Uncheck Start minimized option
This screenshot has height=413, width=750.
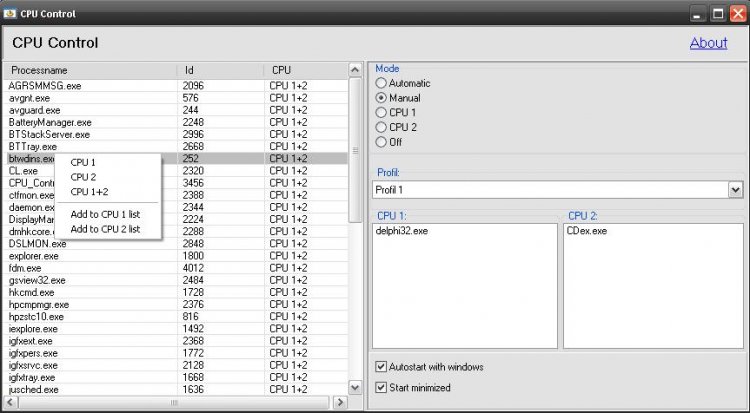[x=381, y=387]
